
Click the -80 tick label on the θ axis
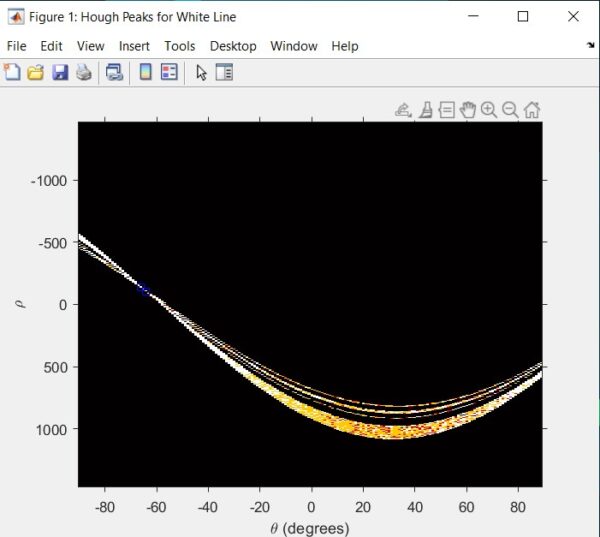tap(105, 507)
